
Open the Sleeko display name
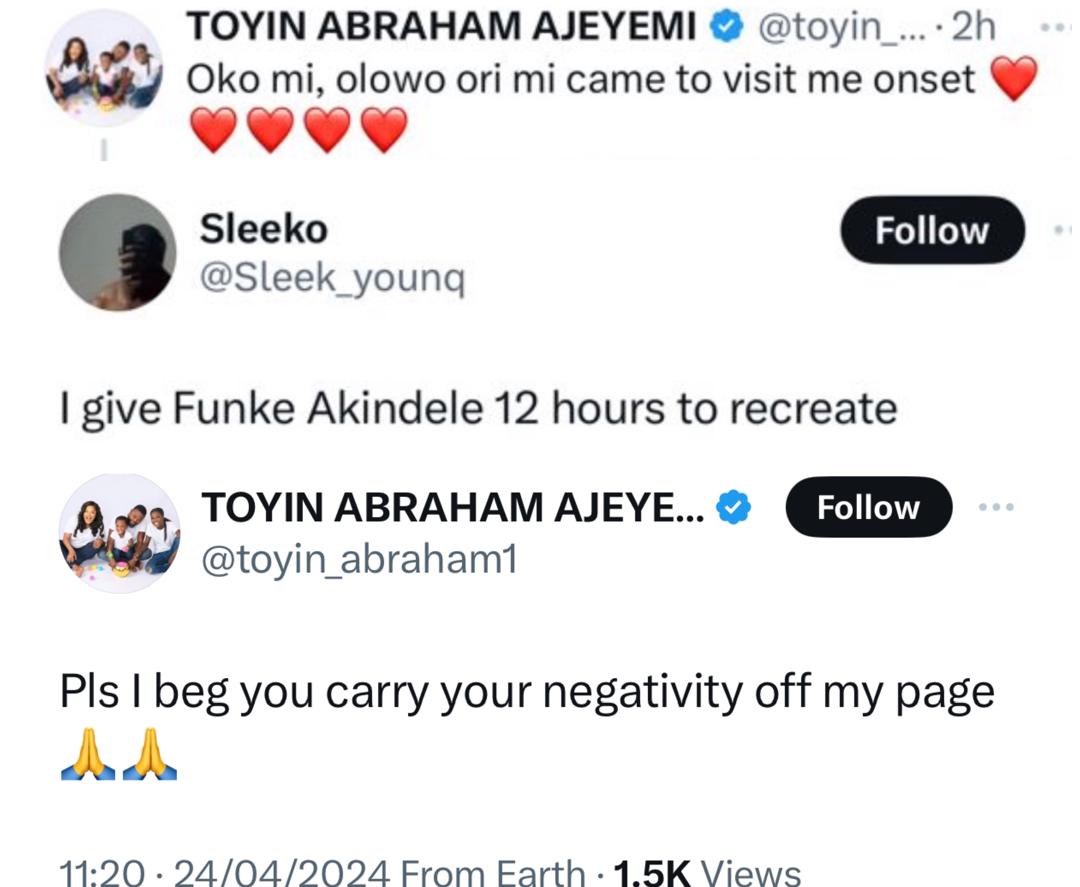[264, 230]
